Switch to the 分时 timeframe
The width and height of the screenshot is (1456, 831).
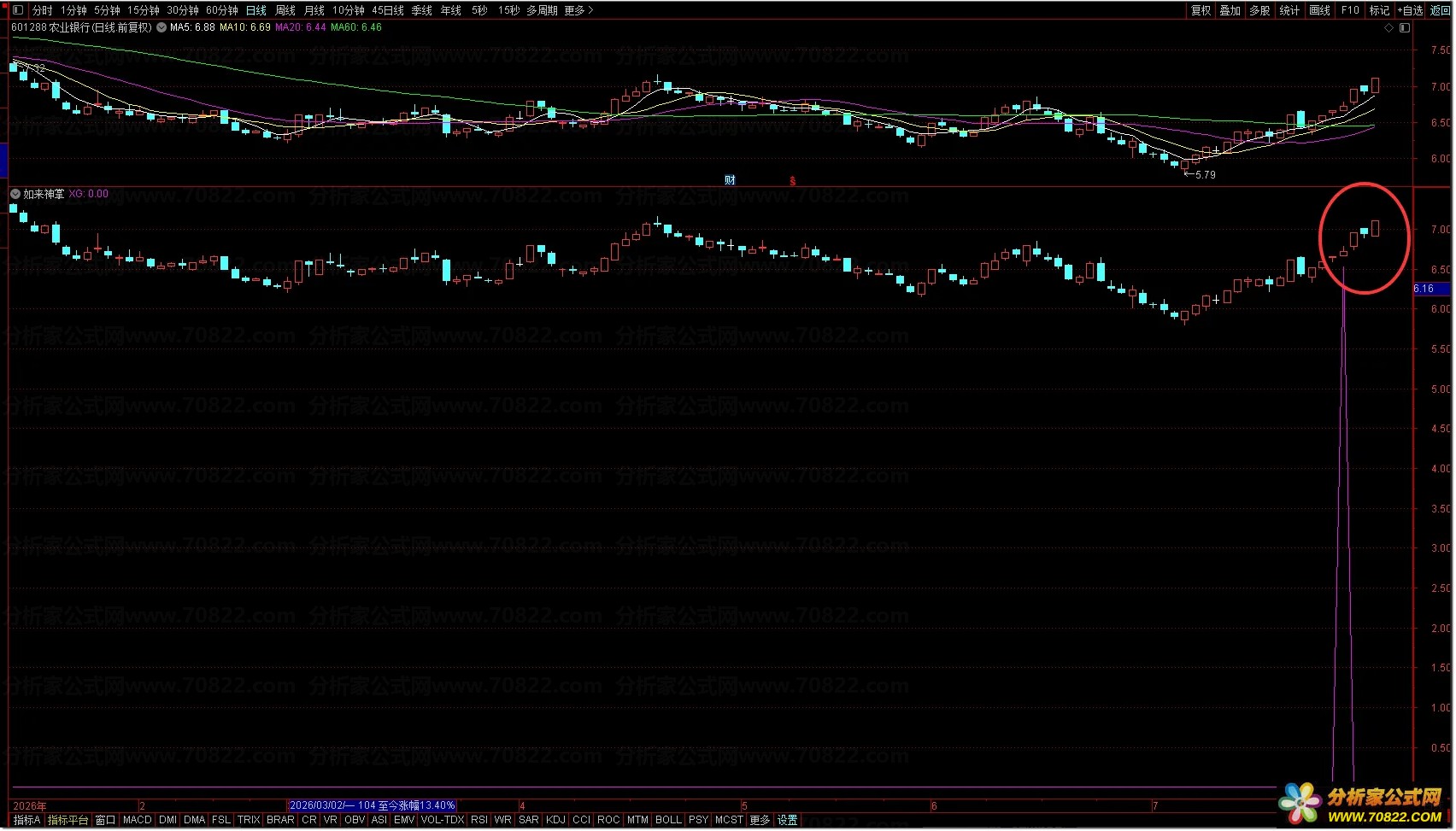pyautogui.click(x=42, y=10)
